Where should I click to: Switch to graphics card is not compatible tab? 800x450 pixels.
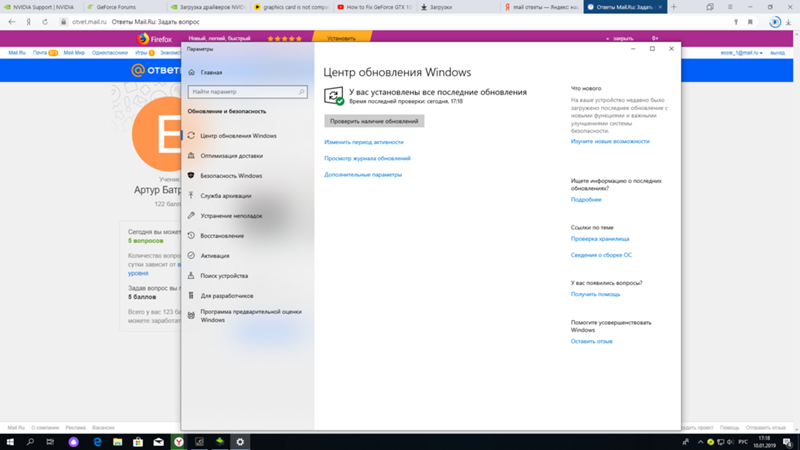(x=291, y=7)
